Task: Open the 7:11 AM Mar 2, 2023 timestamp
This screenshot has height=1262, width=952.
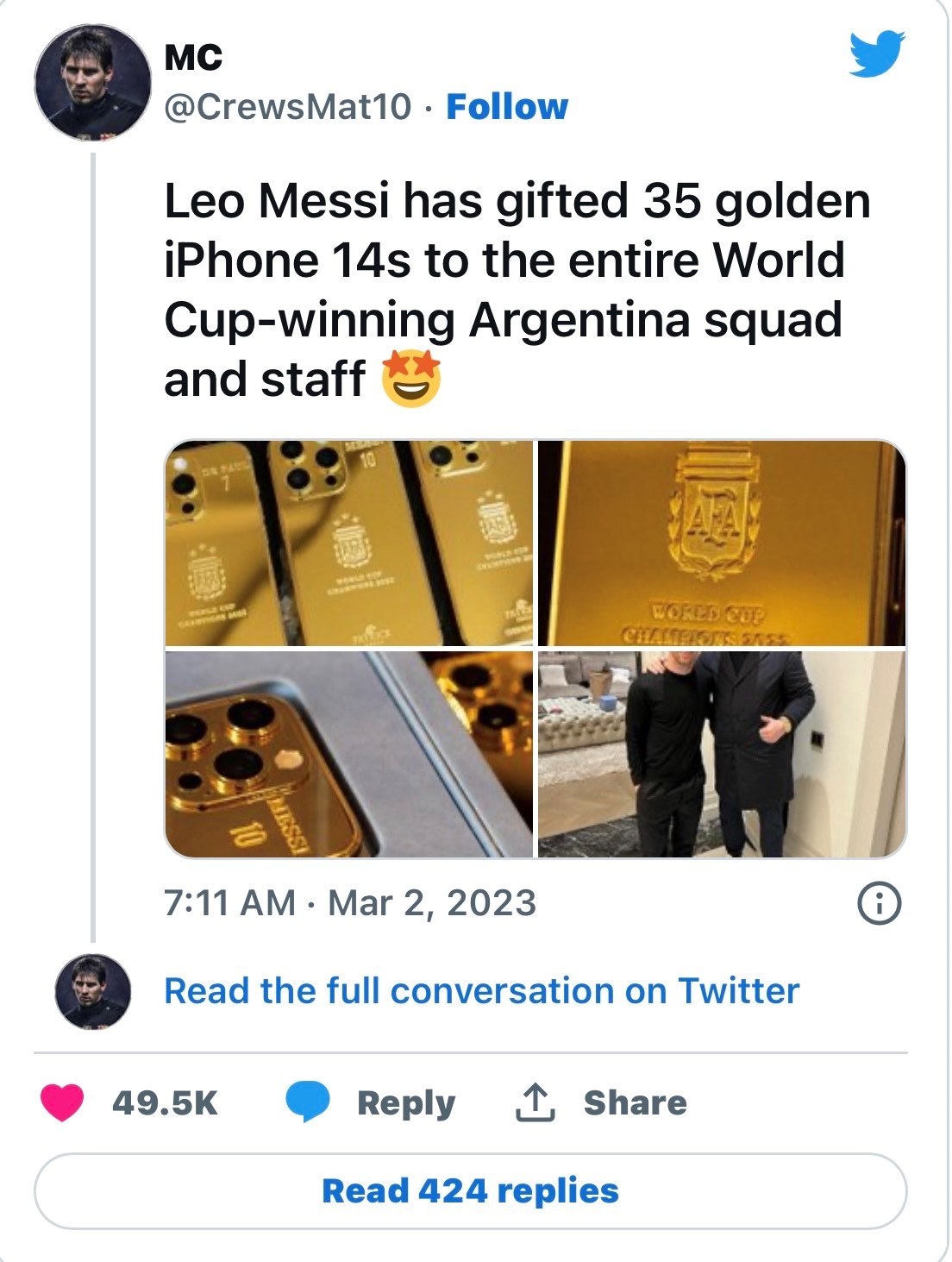Action: coord(350,903)
